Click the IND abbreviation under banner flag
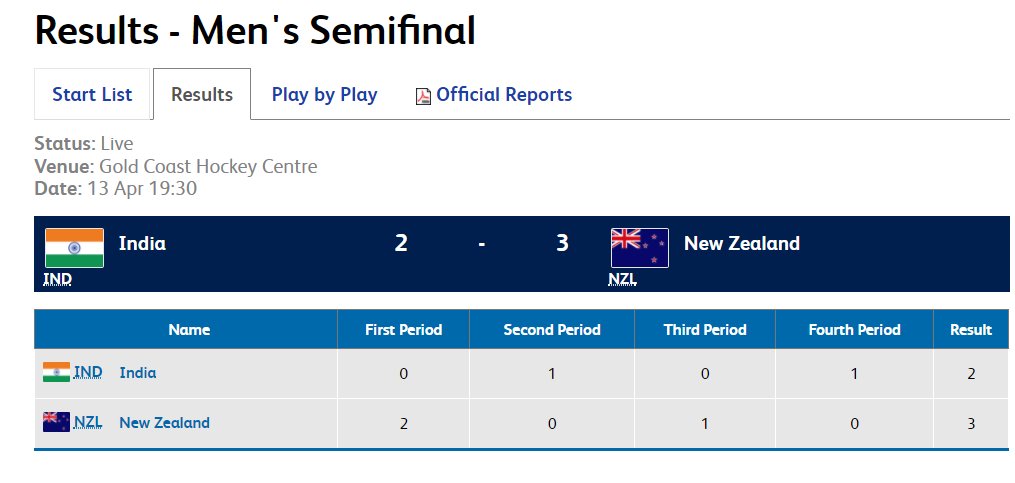 click(x=57, y=280)
